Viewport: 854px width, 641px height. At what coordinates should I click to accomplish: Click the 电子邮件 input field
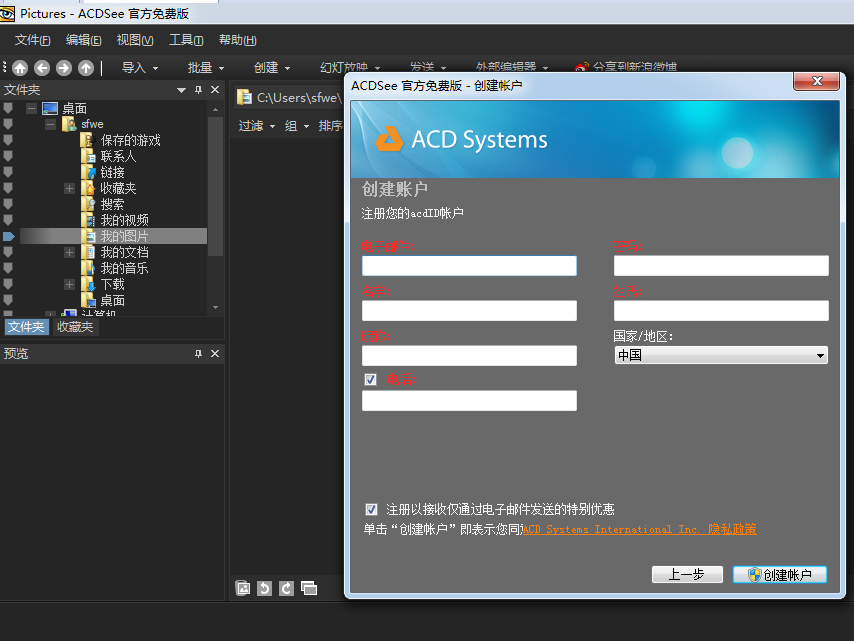[469, 266]
